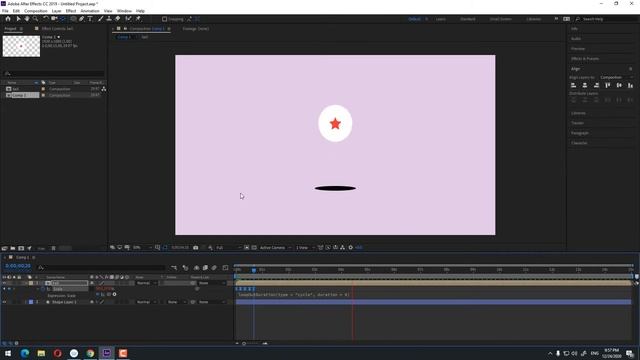This screenshot has height=360, width=640.
Task: Switch to the Standard workspace
Action: coord(467,19)
